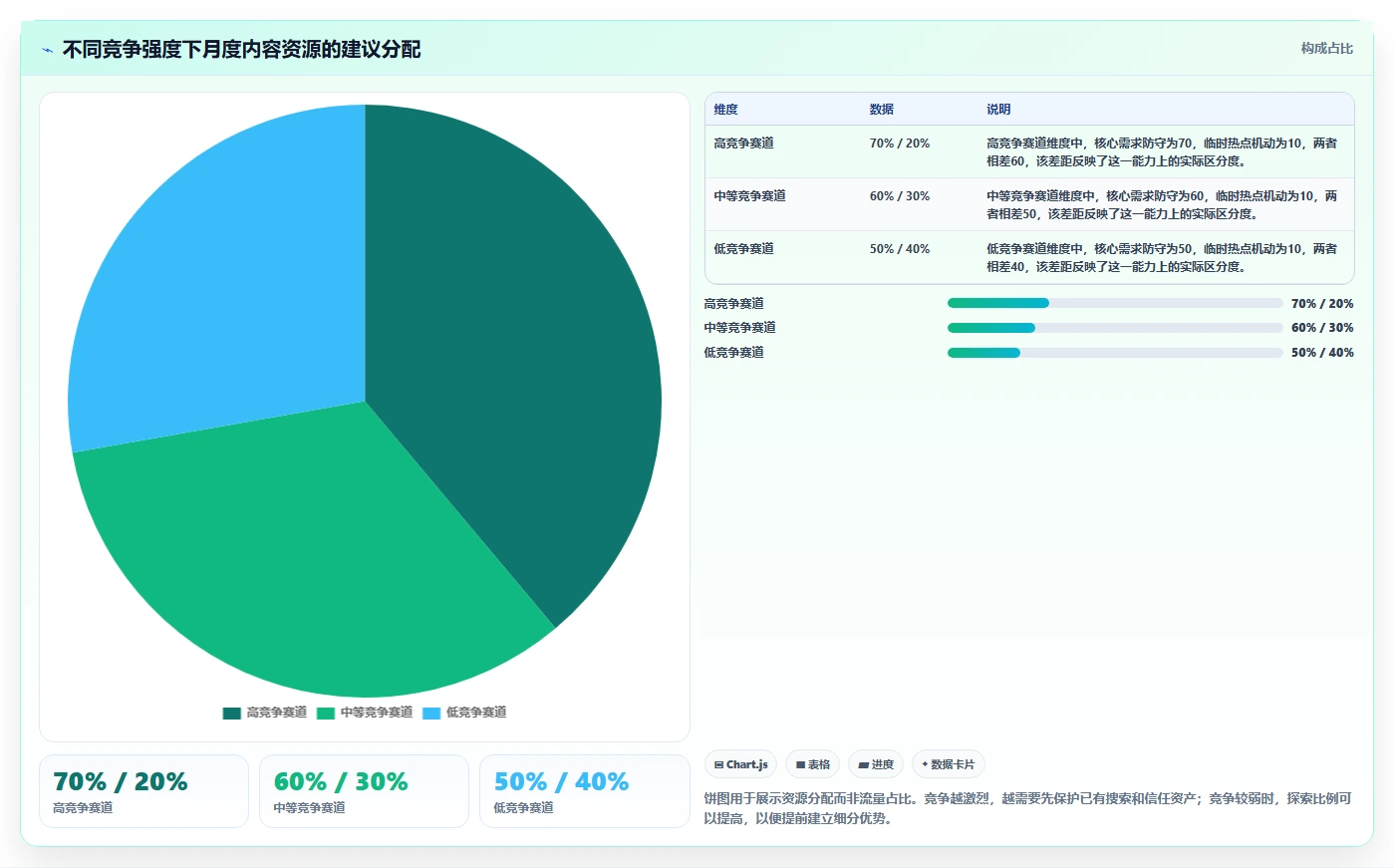Click the 高竞争赛道 description starting 核心需求防守为70

tap(1162, 152)
